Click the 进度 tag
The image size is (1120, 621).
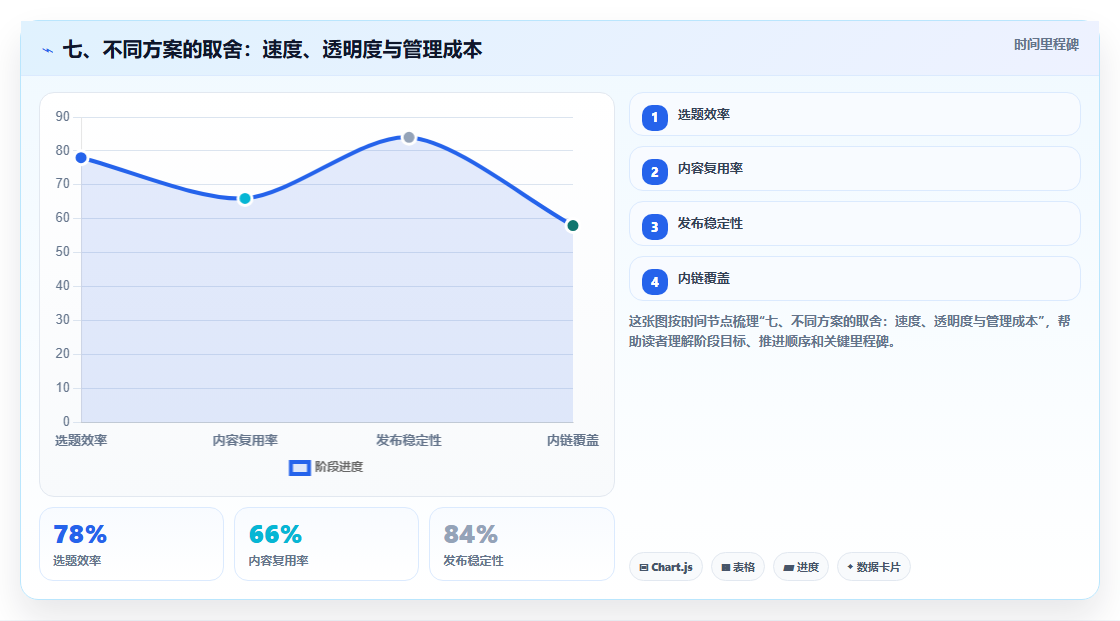801,567
